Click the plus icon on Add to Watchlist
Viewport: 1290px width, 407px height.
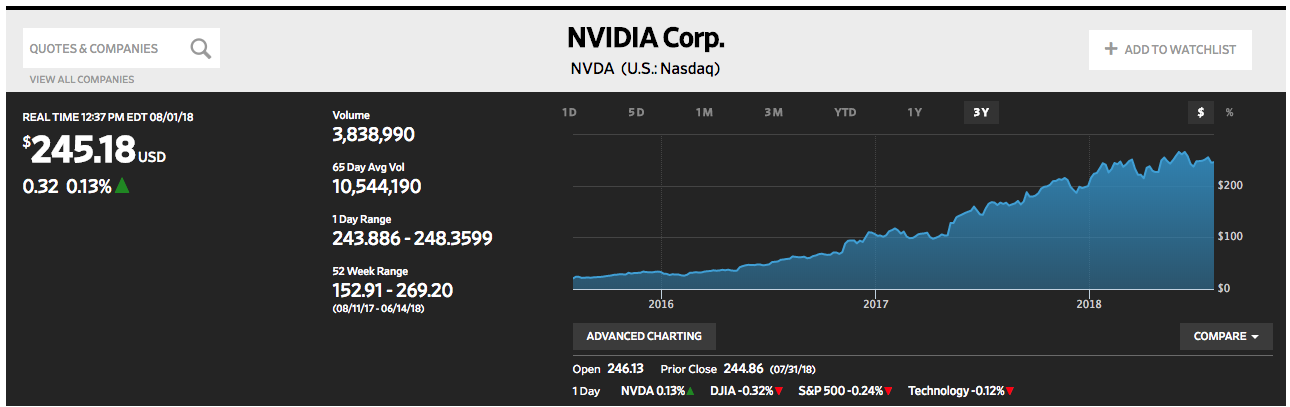(x=1110, y=49)
